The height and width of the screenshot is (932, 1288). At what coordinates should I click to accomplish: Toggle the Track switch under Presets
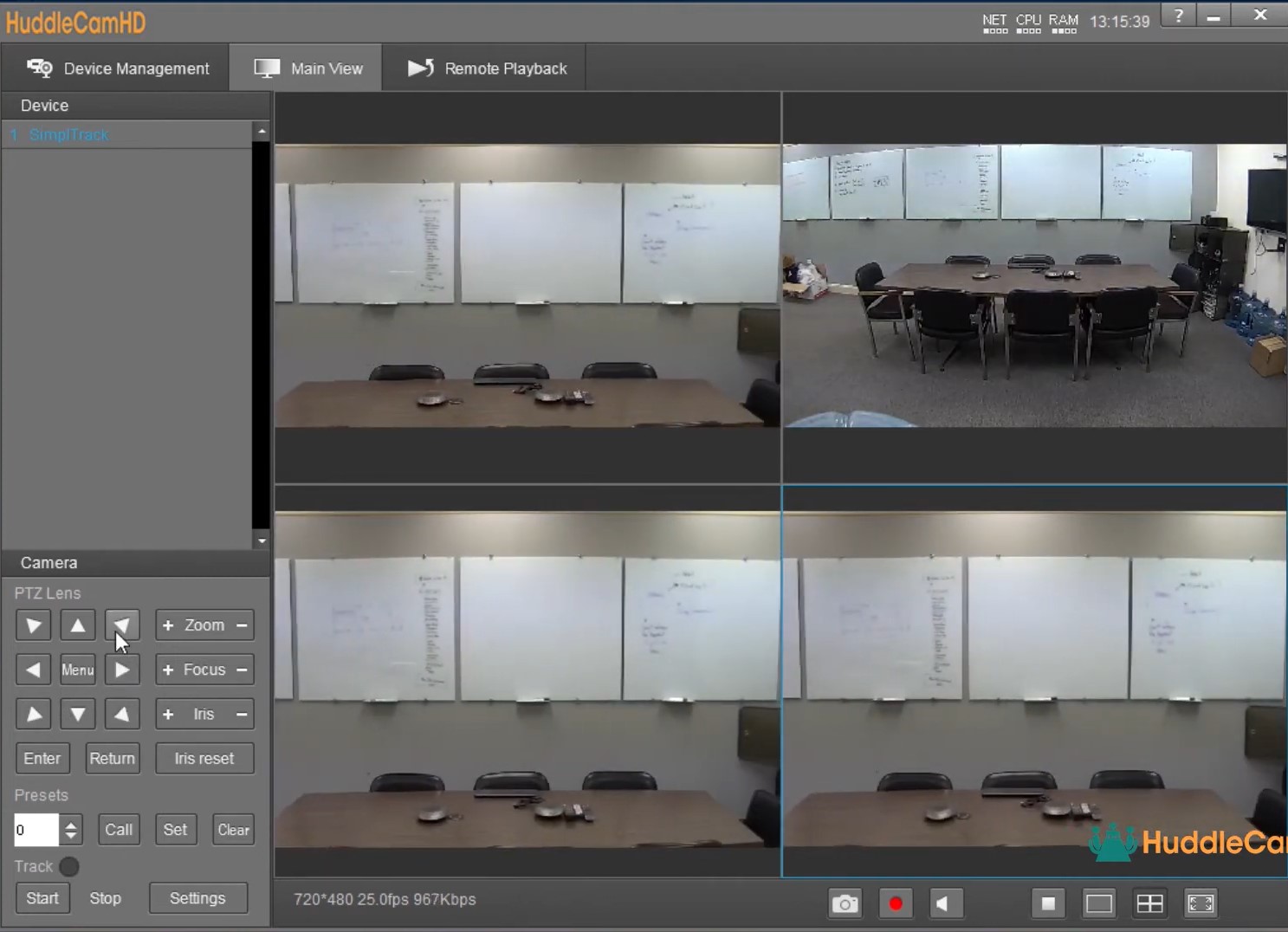coord(68,866)
